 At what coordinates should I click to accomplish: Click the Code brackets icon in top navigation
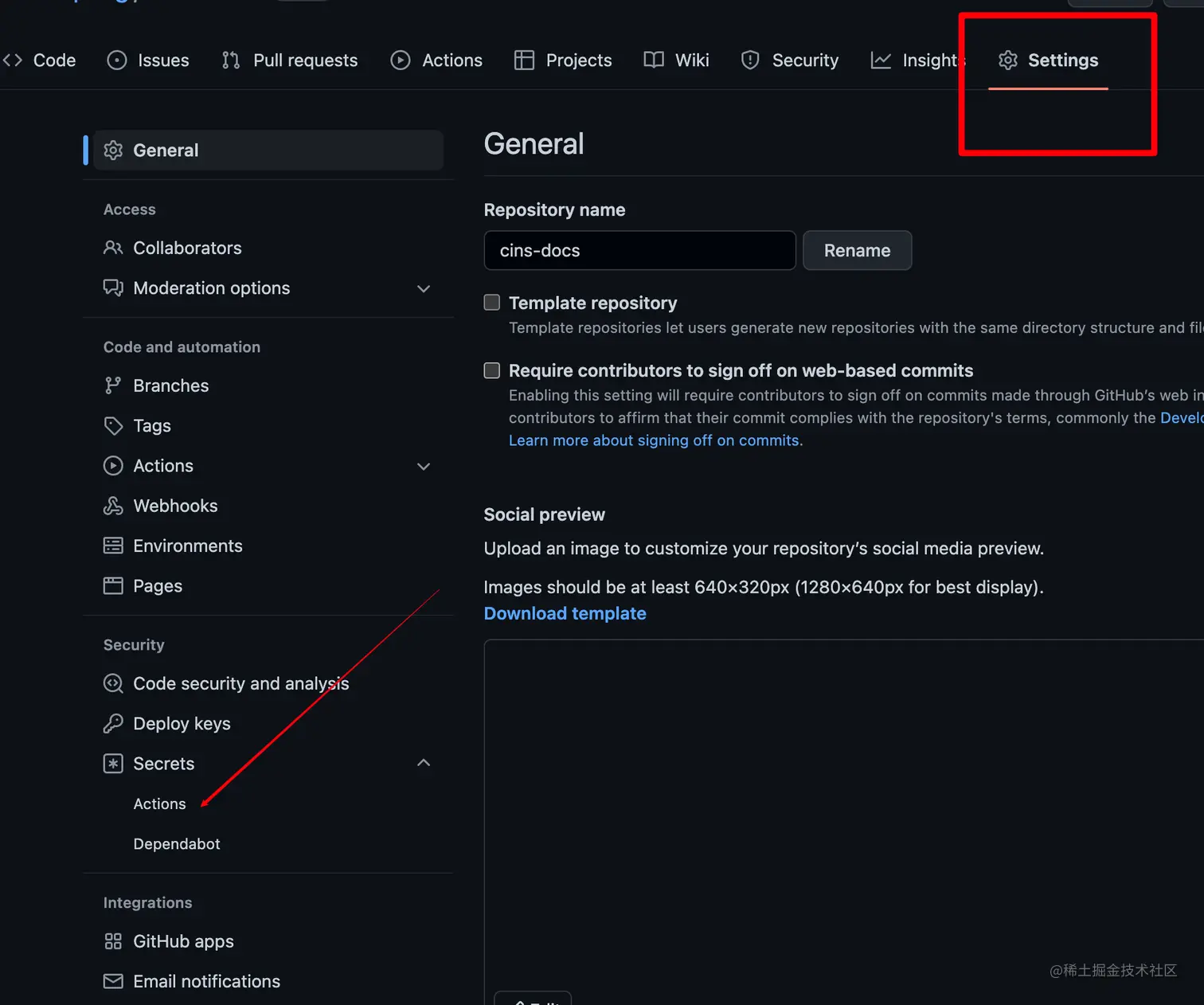pos(13,60)
